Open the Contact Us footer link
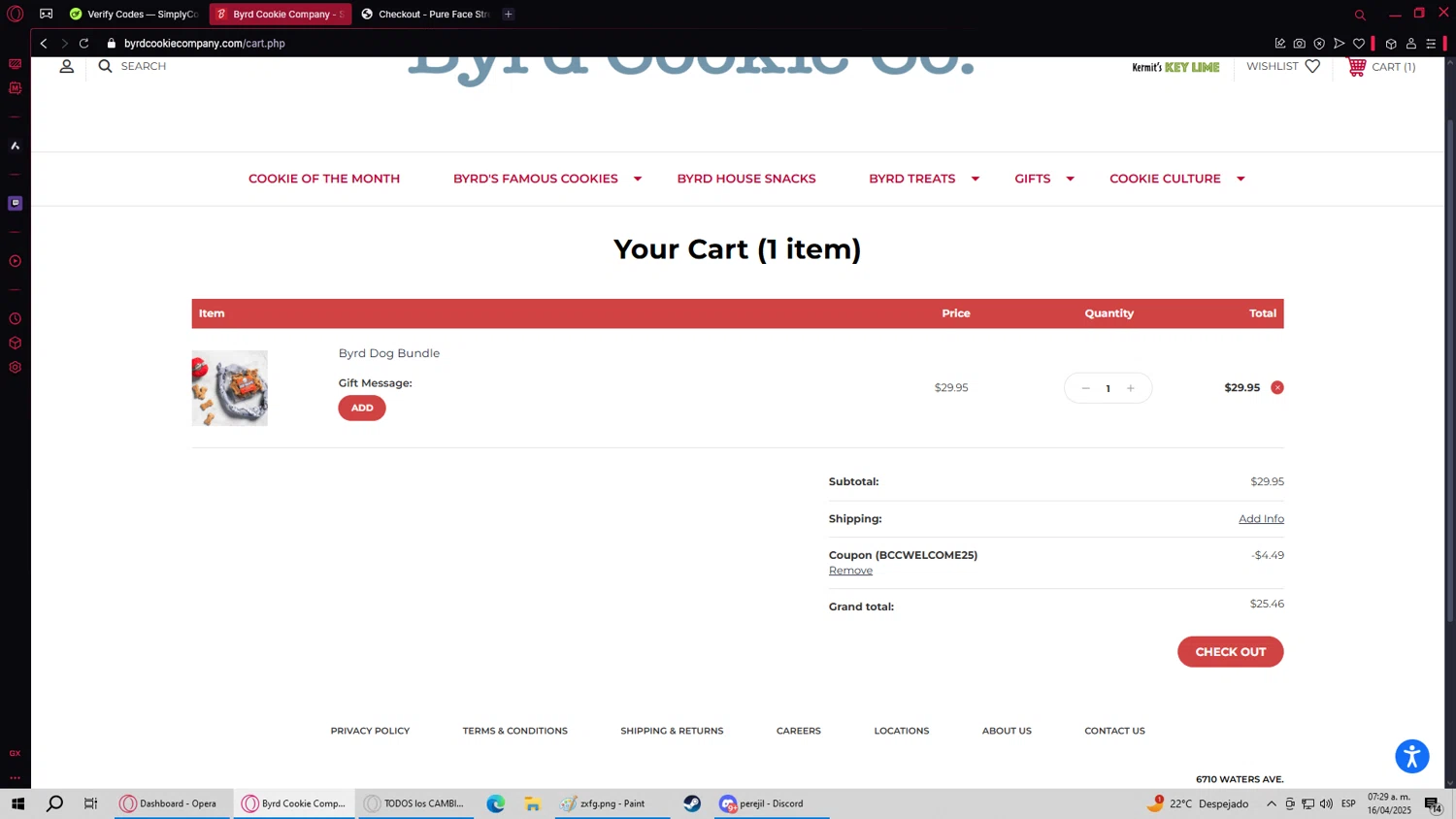Screen dimensions: 1456x819 1114,731
